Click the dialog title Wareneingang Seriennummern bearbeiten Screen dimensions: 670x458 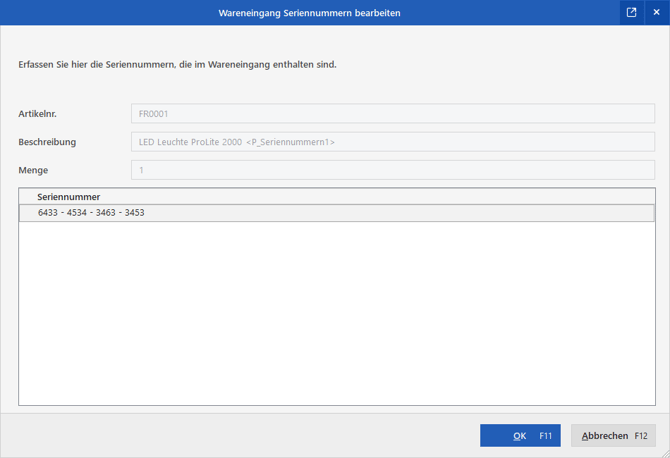[x=309, y=13]
